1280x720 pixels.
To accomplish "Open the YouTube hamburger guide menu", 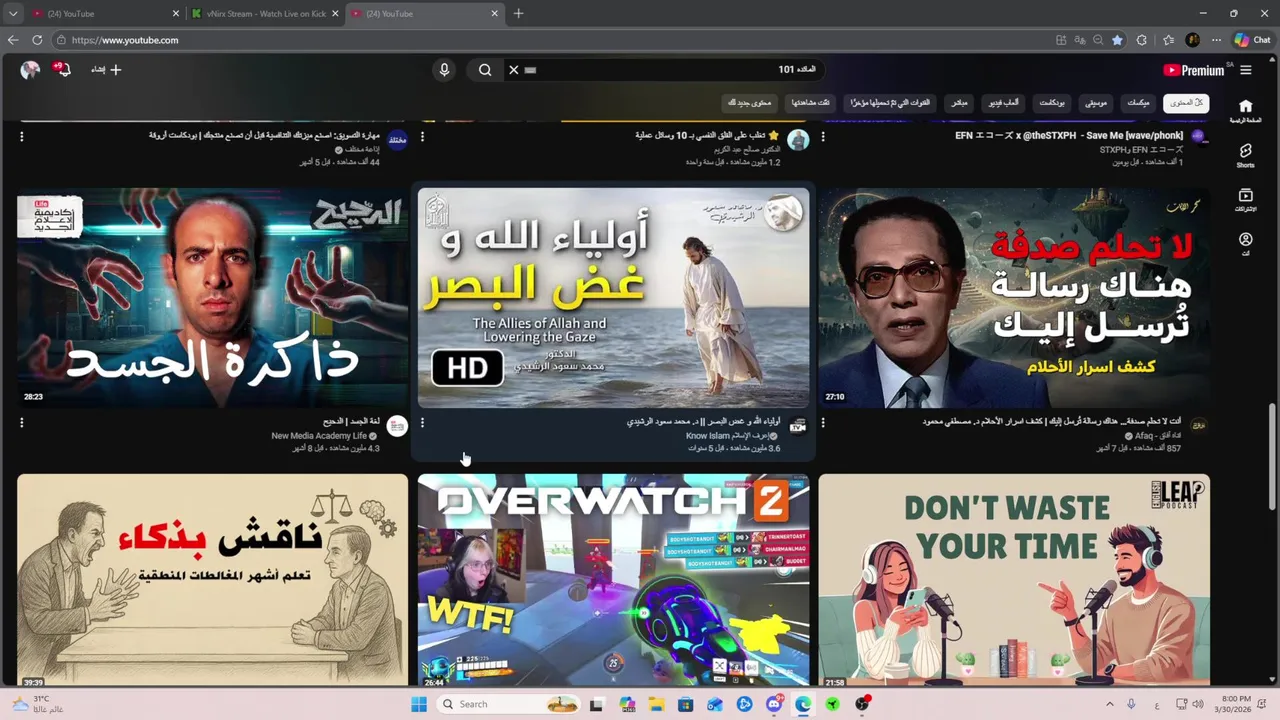I will (1245, 70).
